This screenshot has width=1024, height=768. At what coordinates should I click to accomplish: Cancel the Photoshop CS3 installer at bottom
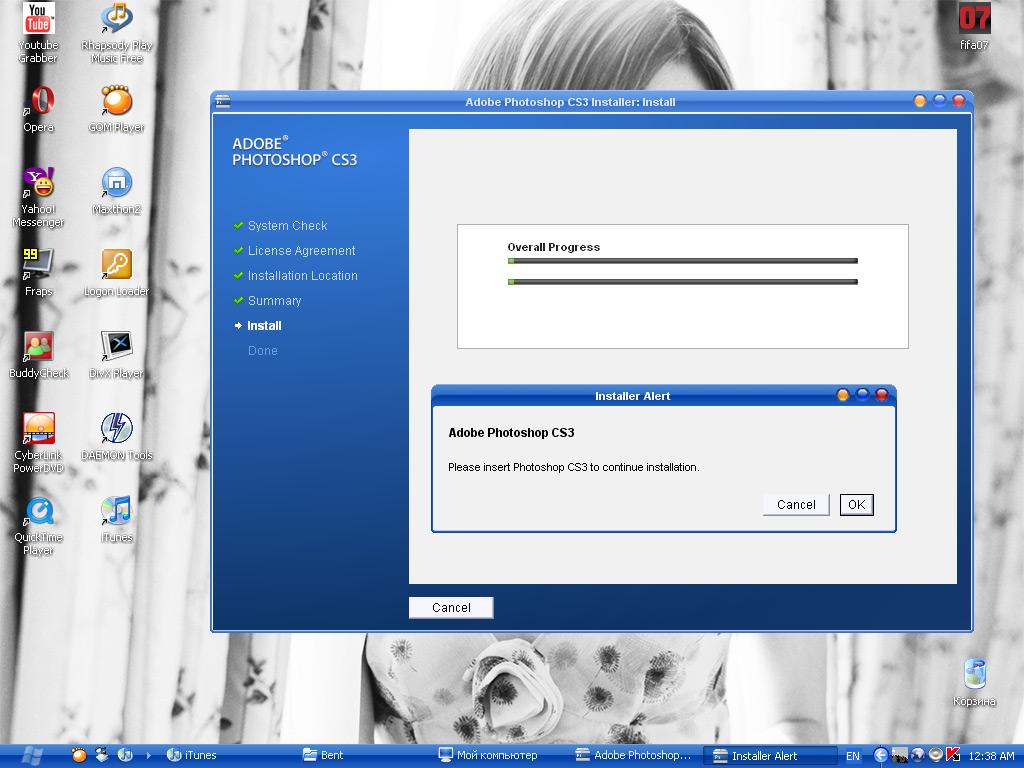pyautogui.click(x=451, y=607)
